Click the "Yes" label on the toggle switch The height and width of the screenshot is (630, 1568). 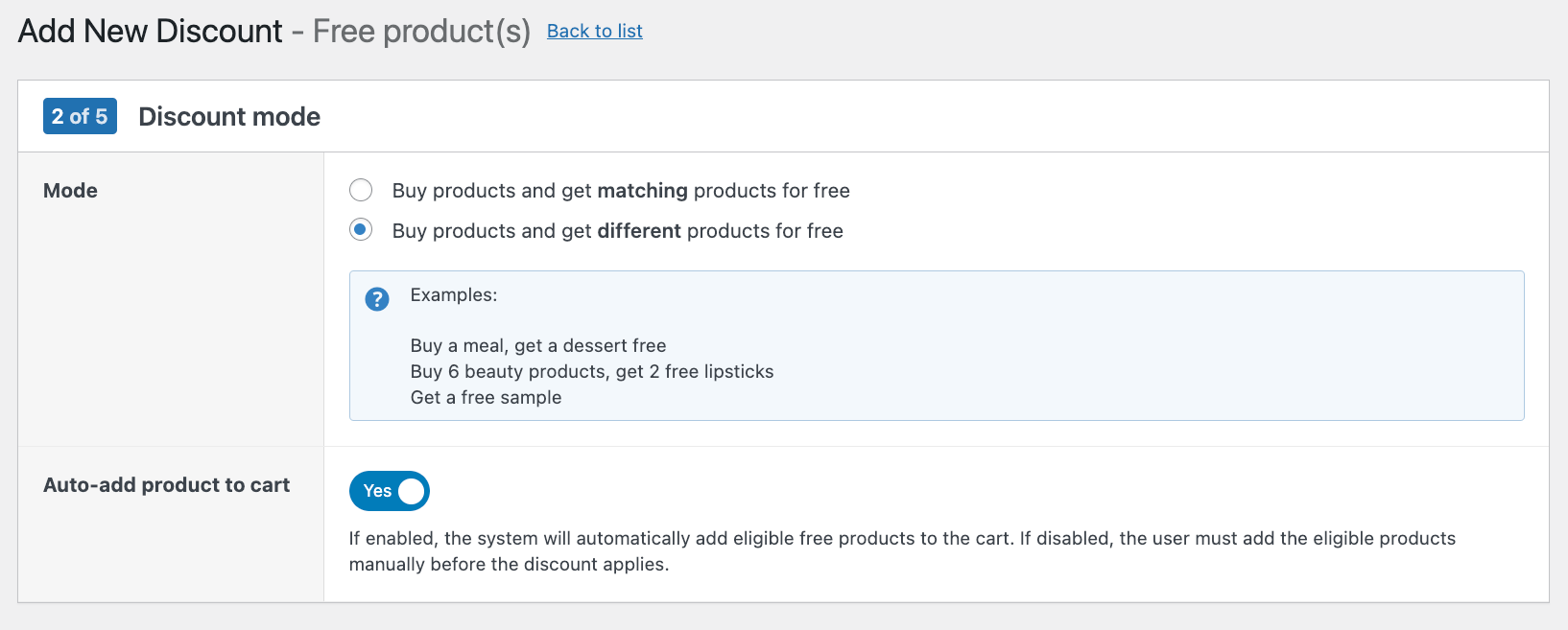click(375, 491)
